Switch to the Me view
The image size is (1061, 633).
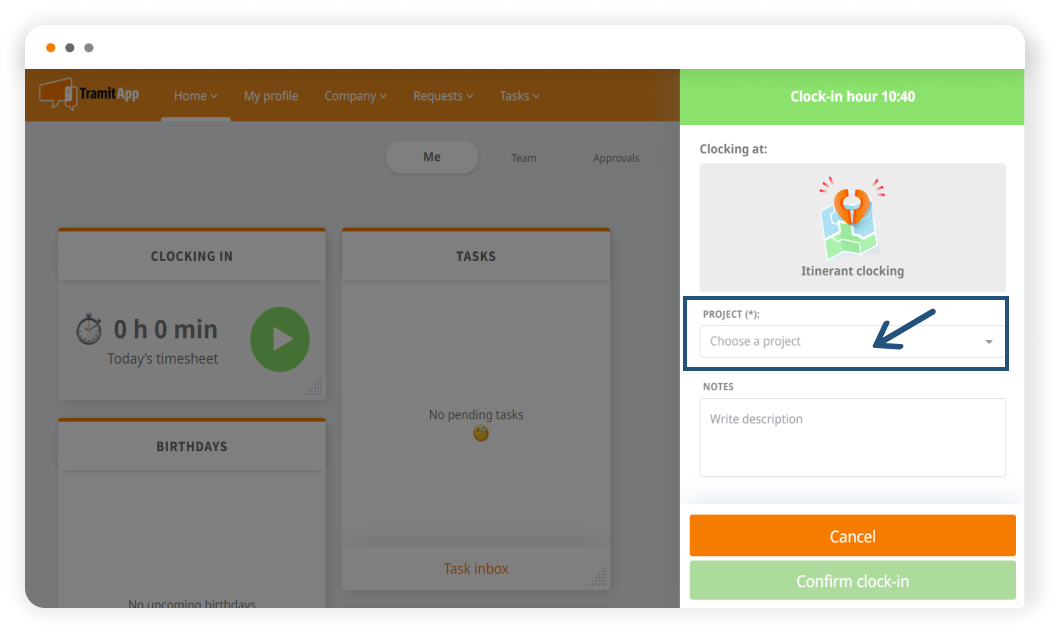tap(432, 157)
